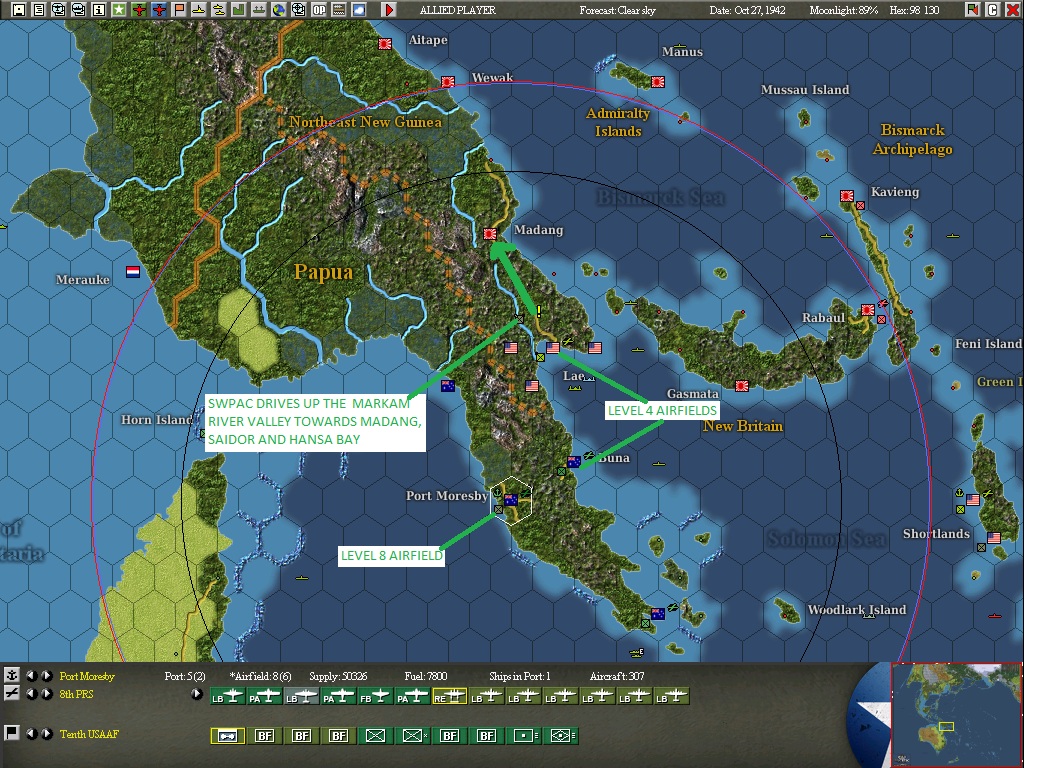The width and height of the screenshot is (1050, 768).
Task: Click the flag icon beside Tenth USAAF
Action: click(12, 733)
